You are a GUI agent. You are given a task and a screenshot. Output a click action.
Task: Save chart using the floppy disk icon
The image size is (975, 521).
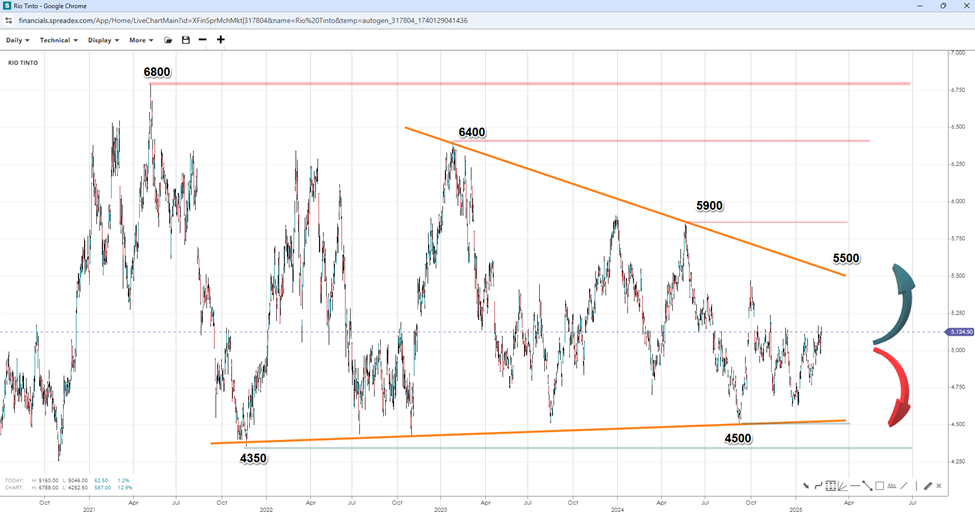pos(185,40)
